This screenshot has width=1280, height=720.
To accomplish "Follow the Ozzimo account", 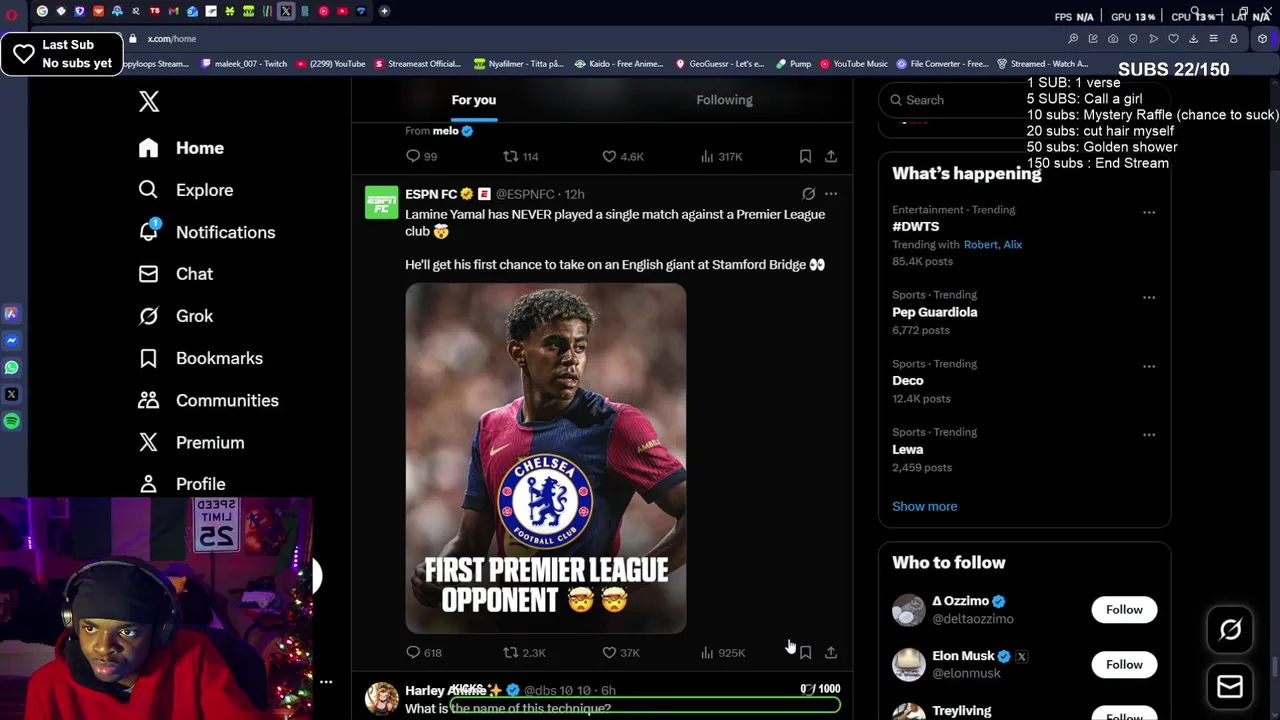I will click(x=1124, y=610).
